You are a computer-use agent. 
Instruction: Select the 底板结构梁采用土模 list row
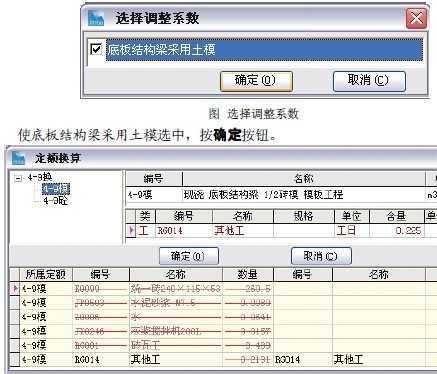coord(264,50)
